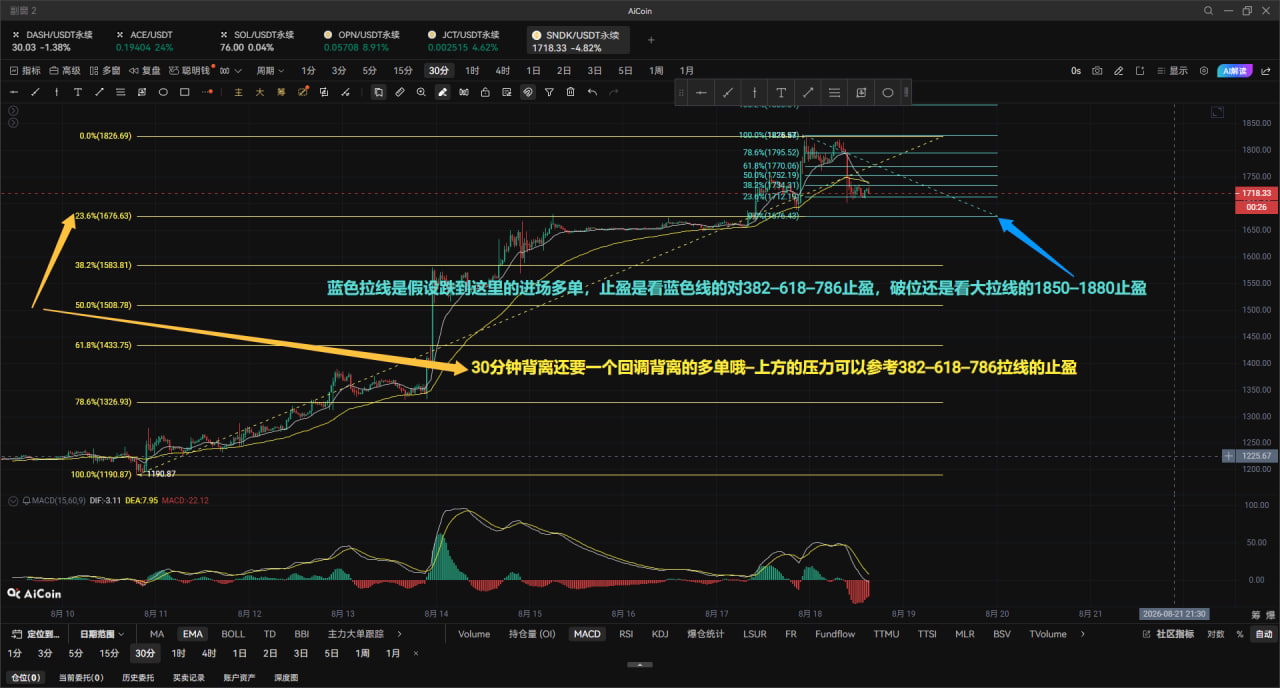
Task: Expand the 周期 period dropdown
Action: (270, 71)
